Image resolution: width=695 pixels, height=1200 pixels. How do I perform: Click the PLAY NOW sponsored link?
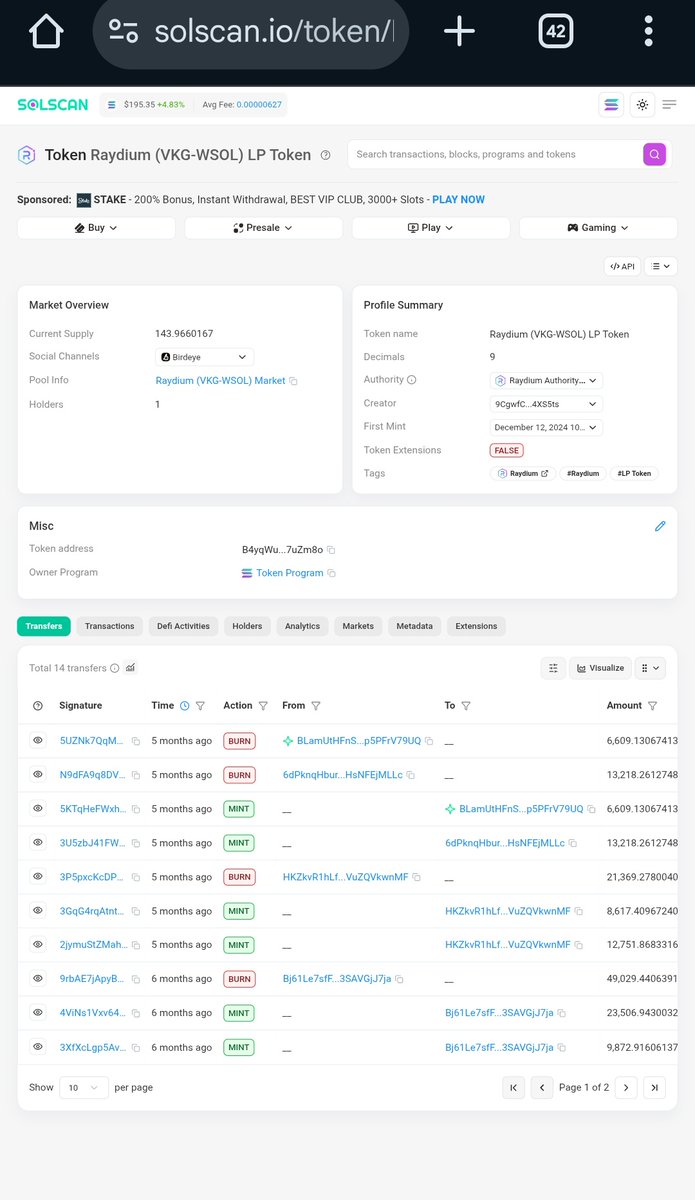click(x=458, y=199)
